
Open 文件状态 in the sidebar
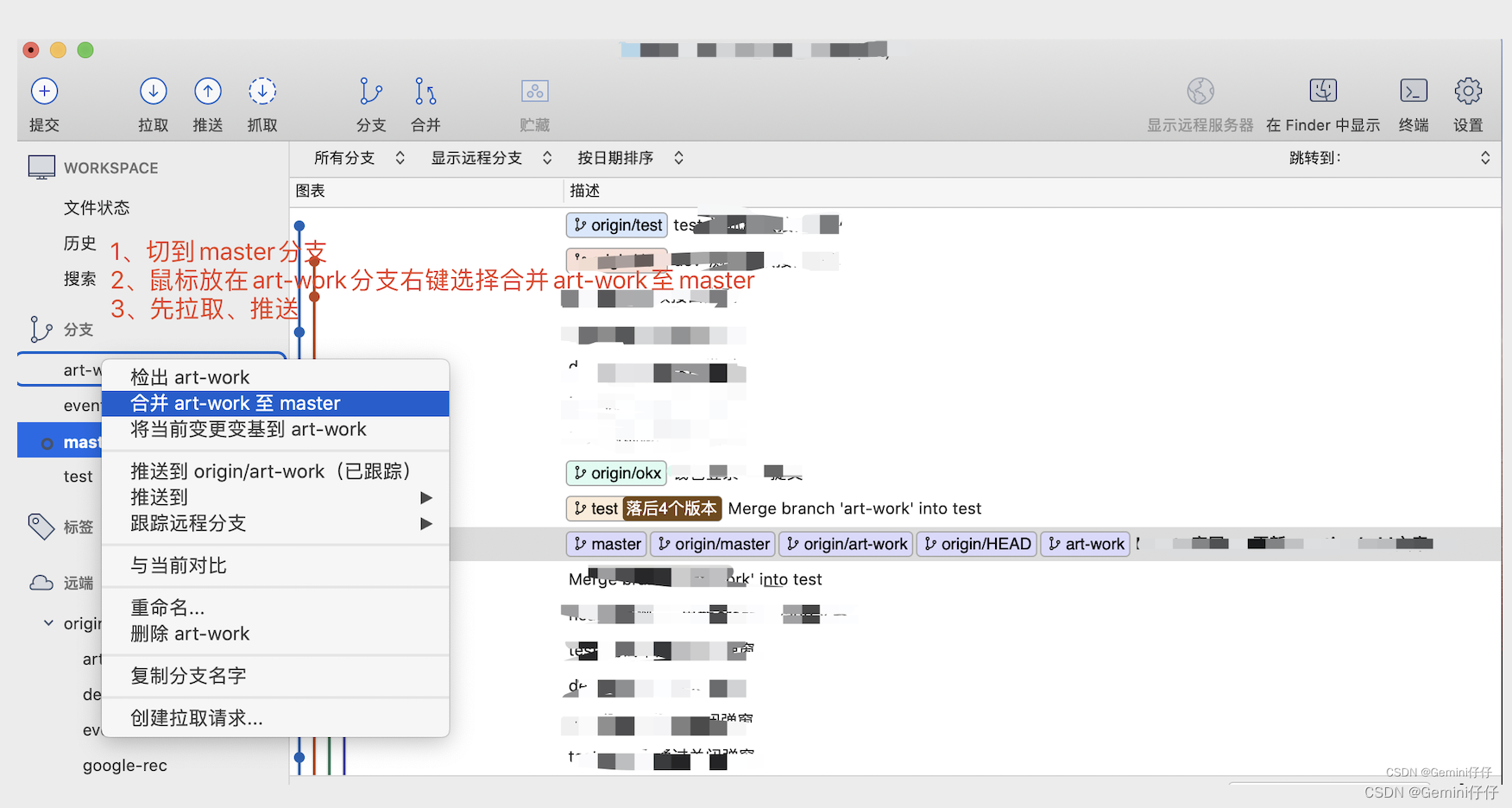point(97,207)
